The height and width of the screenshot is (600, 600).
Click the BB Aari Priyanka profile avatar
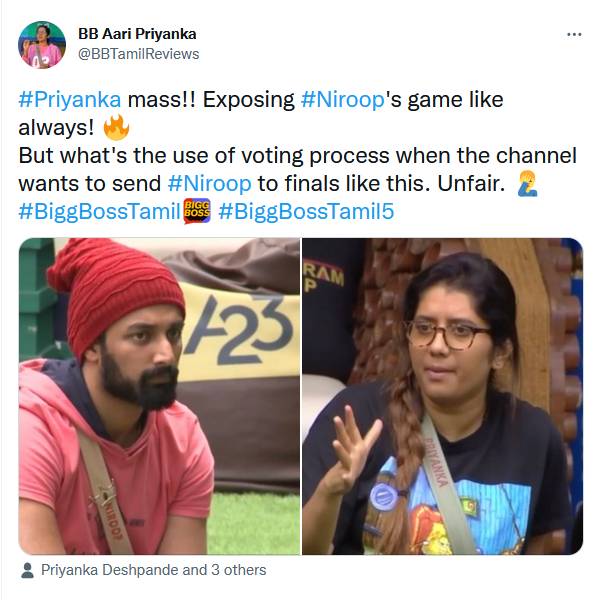[42, 45]
